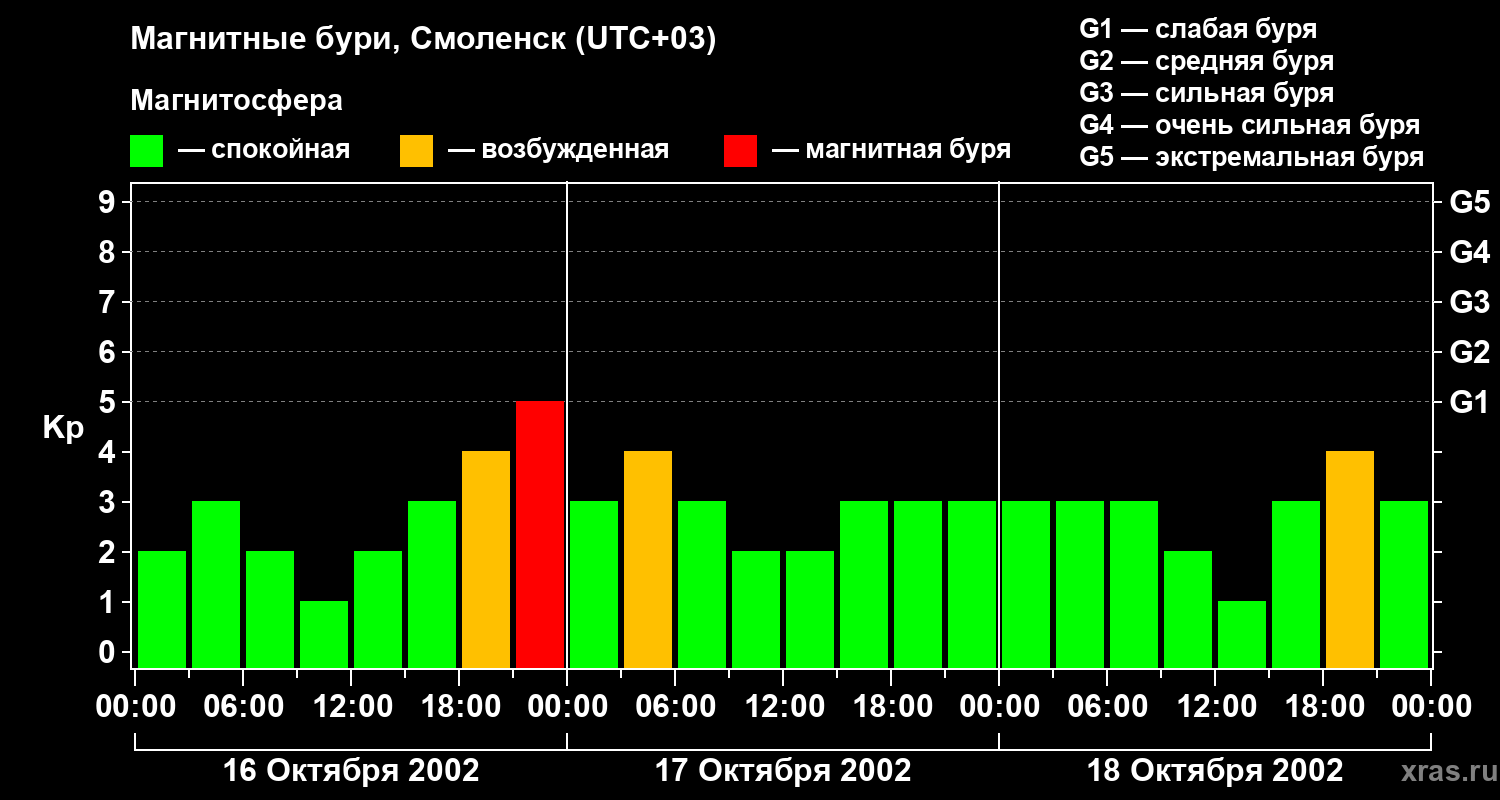Screen dimensions: 1500x800
Task: Click the G4 label on the right axis
Action: pos(1469,253)
